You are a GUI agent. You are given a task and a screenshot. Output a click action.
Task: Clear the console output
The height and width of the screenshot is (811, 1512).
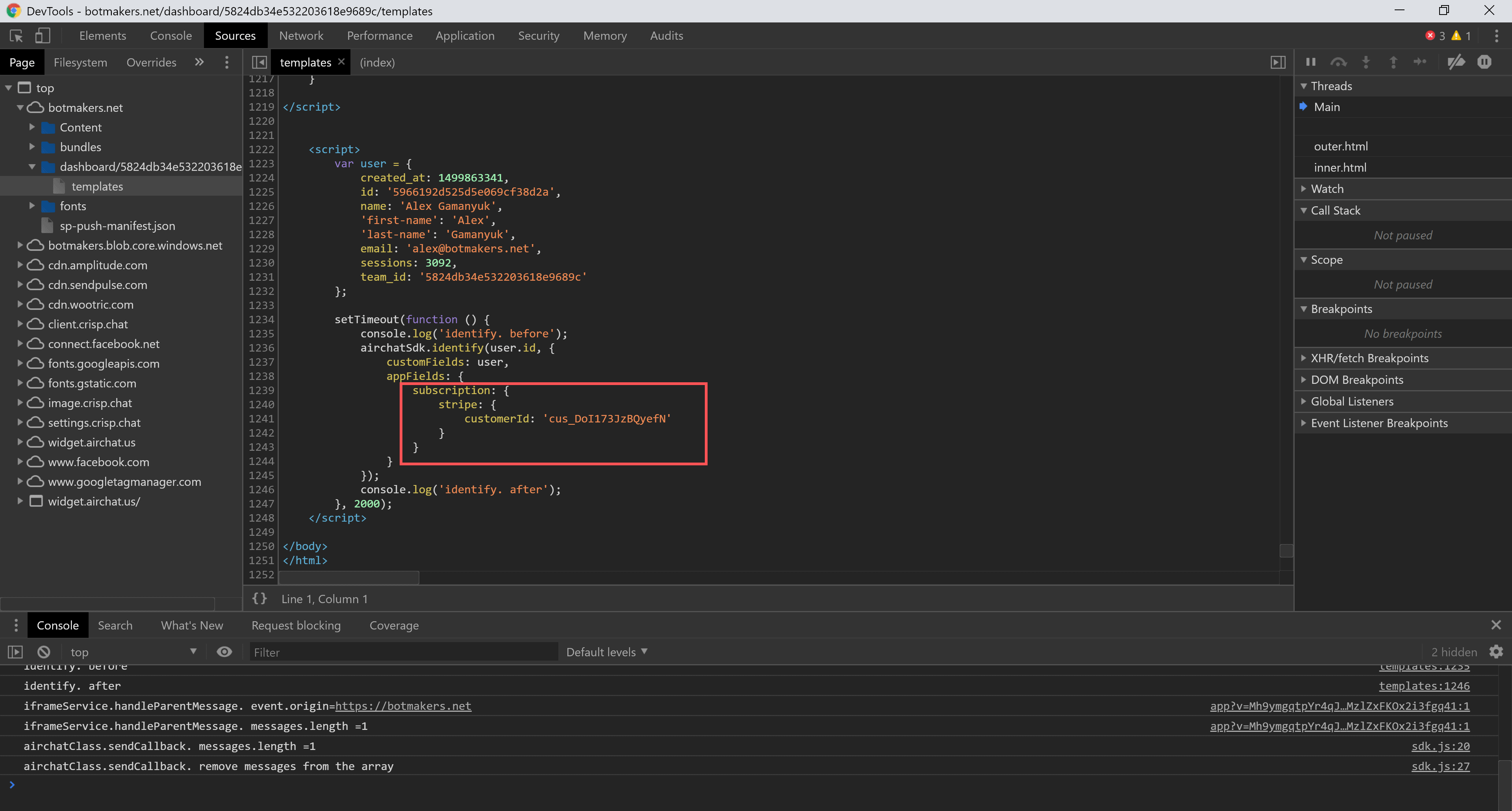(44, 652)
